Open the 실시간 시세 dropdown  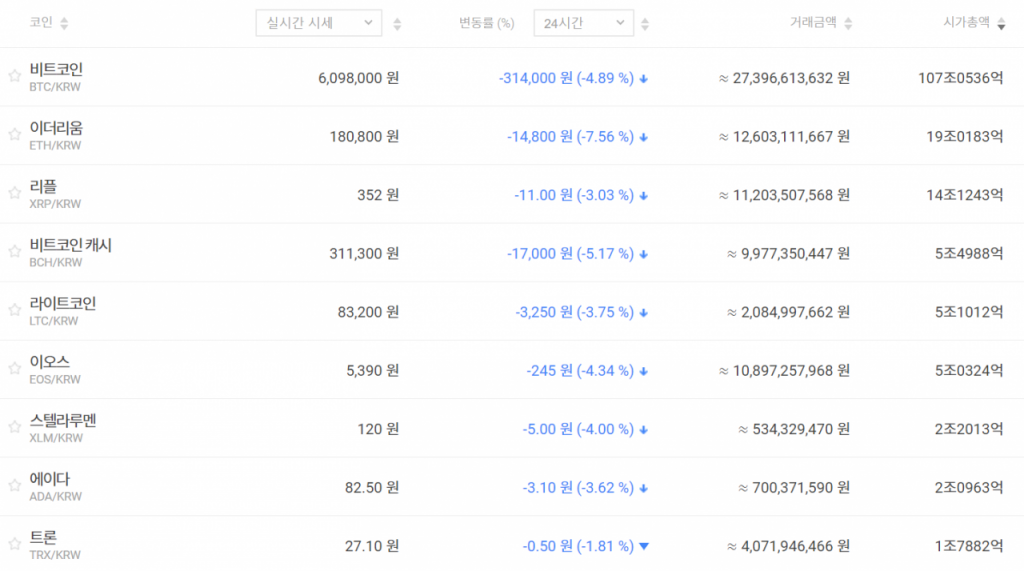click(319, 23)
